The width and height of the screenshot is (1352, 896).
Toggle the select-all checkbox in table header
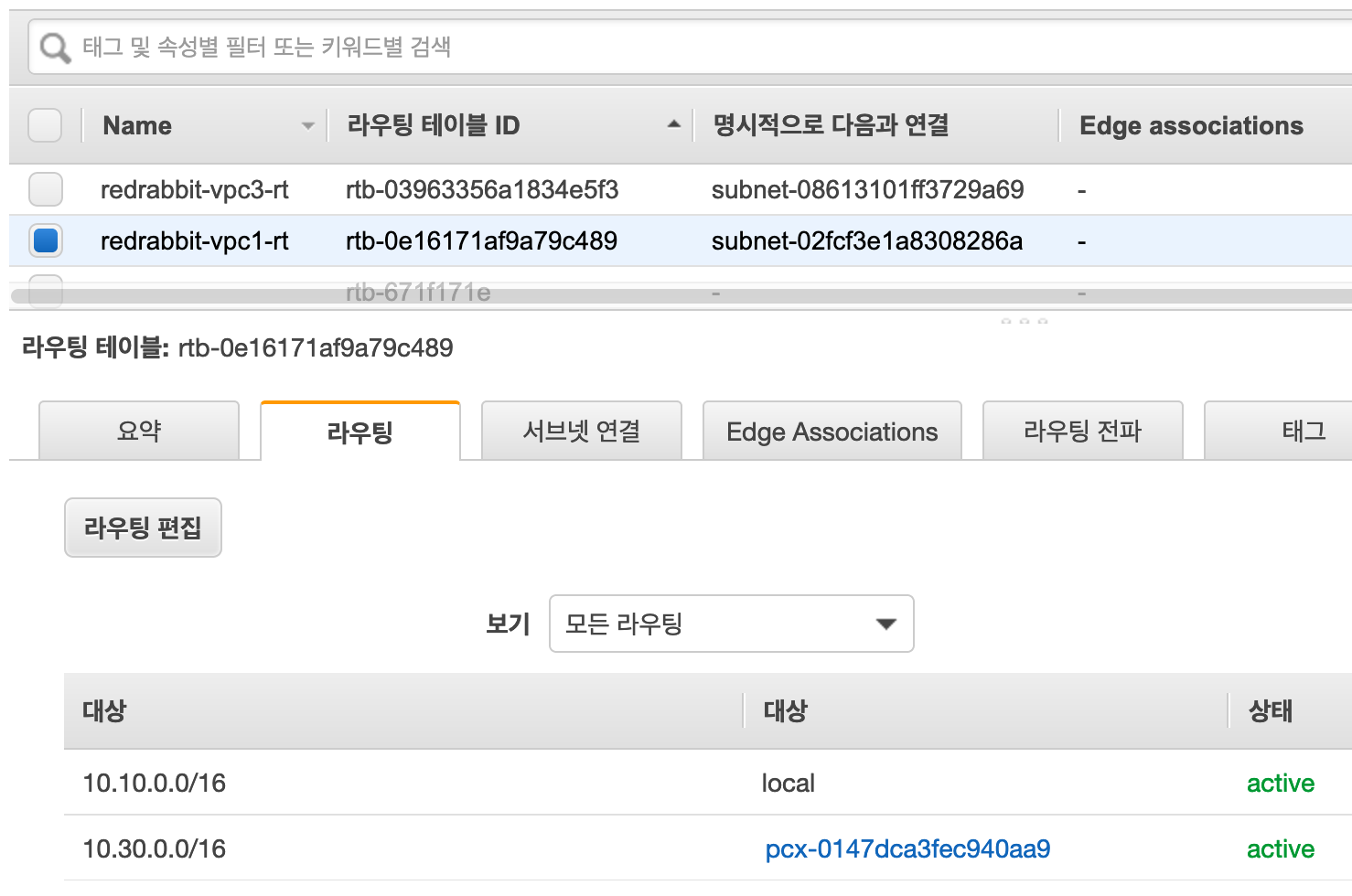[45, 125]
